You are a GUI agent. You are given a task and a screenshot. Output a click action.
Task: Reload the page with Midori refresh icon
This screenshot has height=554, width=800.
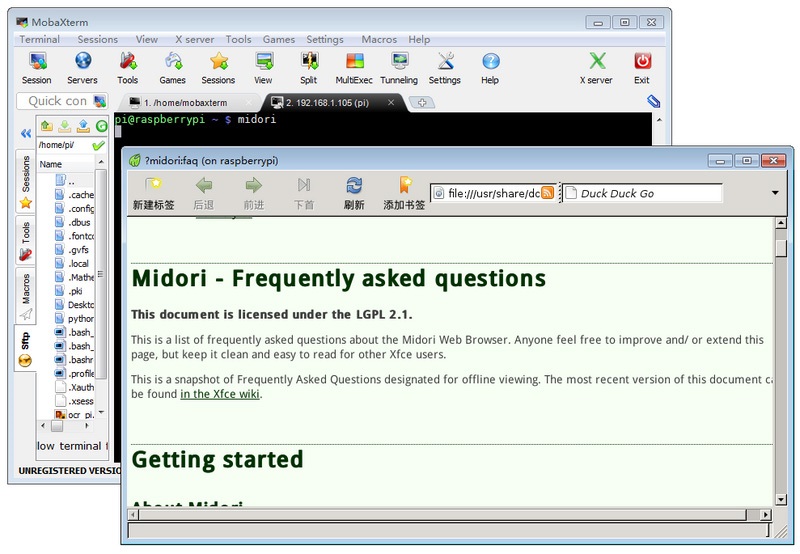point(354,194)
